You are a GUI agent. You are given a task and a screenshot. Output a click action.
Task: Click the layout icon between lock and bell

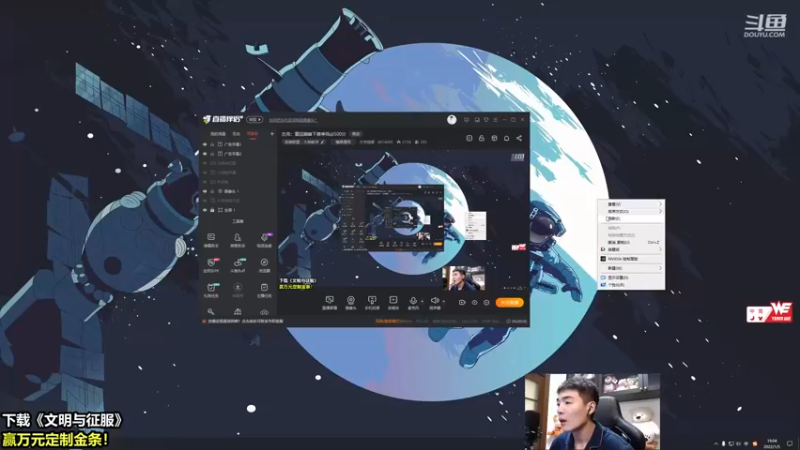tap(494, 138)
